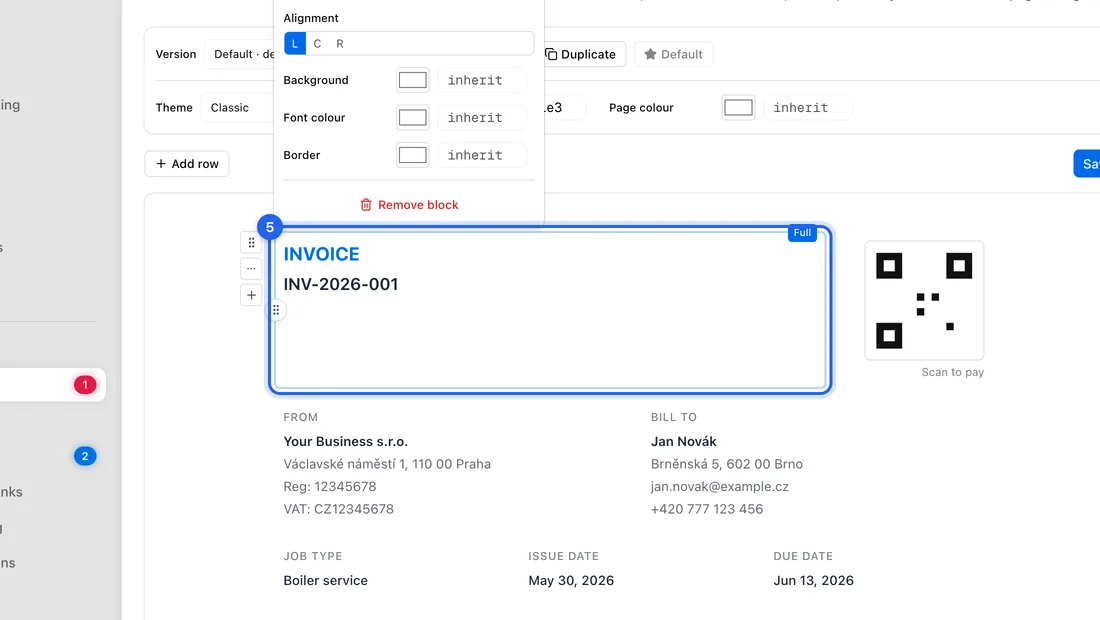
Task: Select Your Business s.r.o. text
Action: pyautogui.click(x=345, y=441)
